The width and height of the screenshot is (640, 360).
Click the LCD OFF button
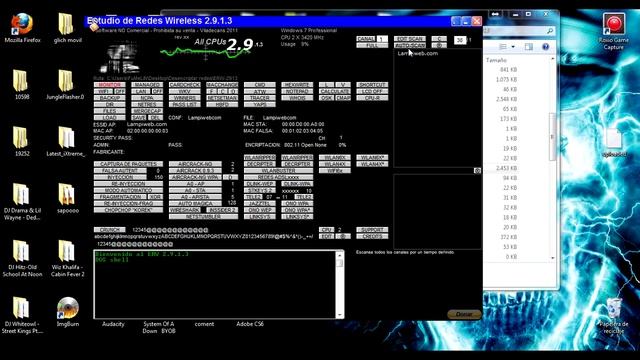click(372, 91)
